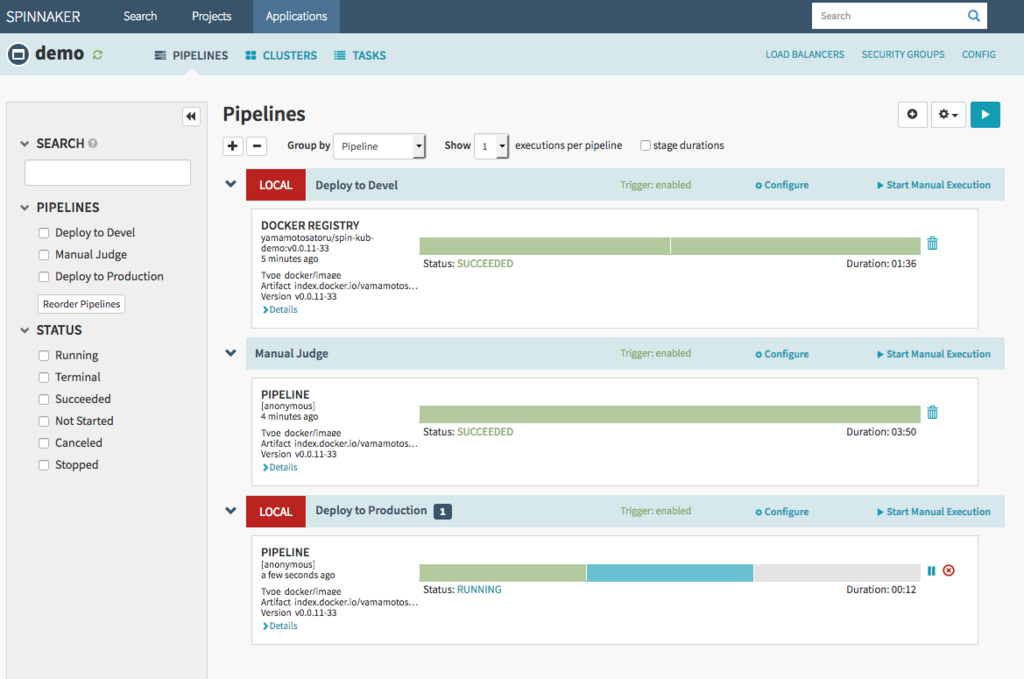Viewport: 1024px width, 679px height.
Task: Collapse the SEARCH filter section
Action: click(25, 144)
